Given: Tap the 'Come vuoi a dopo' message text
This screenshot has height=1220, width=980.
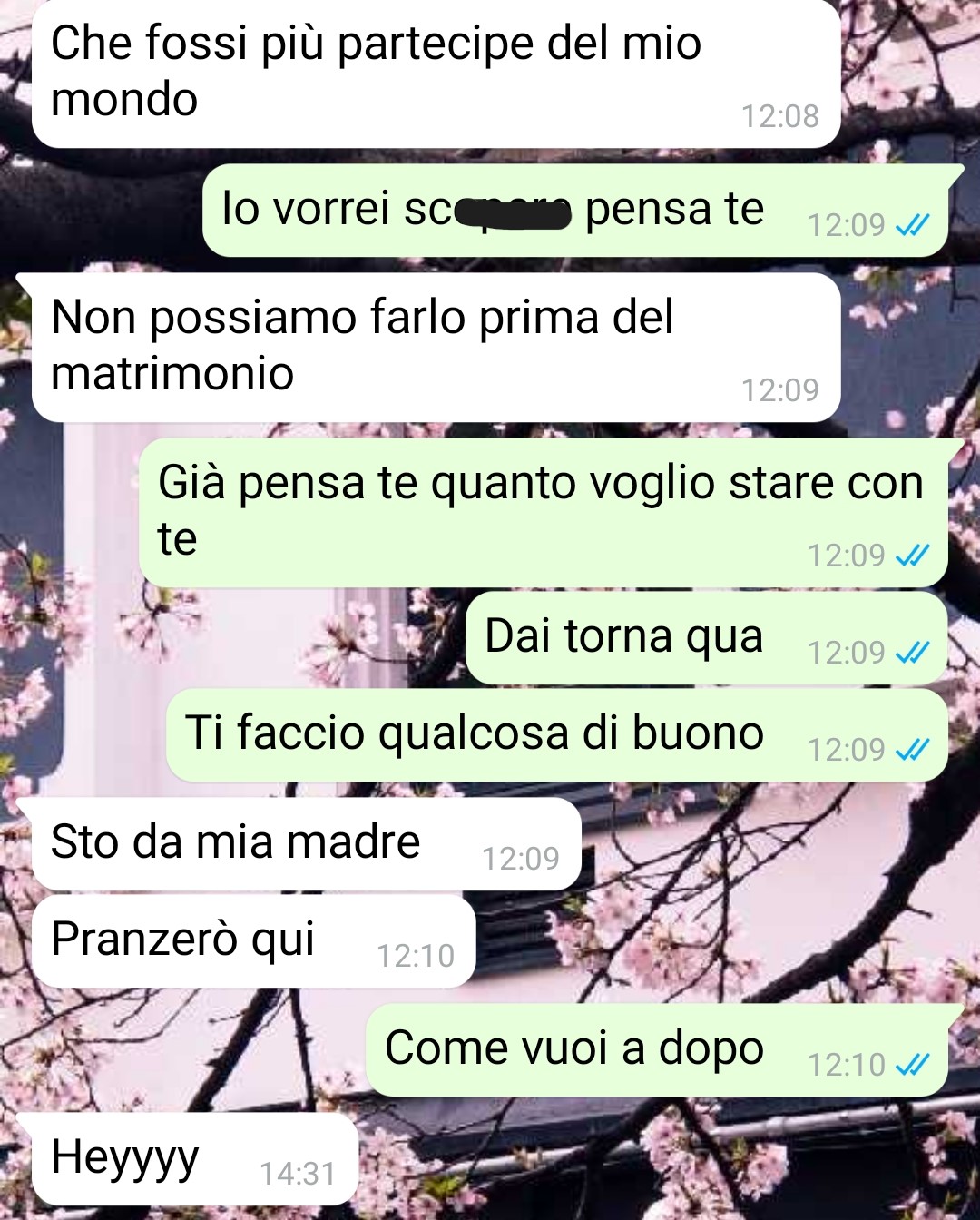Looking at the screenshot, I should pyautogui.click(x=573, y=1048).
